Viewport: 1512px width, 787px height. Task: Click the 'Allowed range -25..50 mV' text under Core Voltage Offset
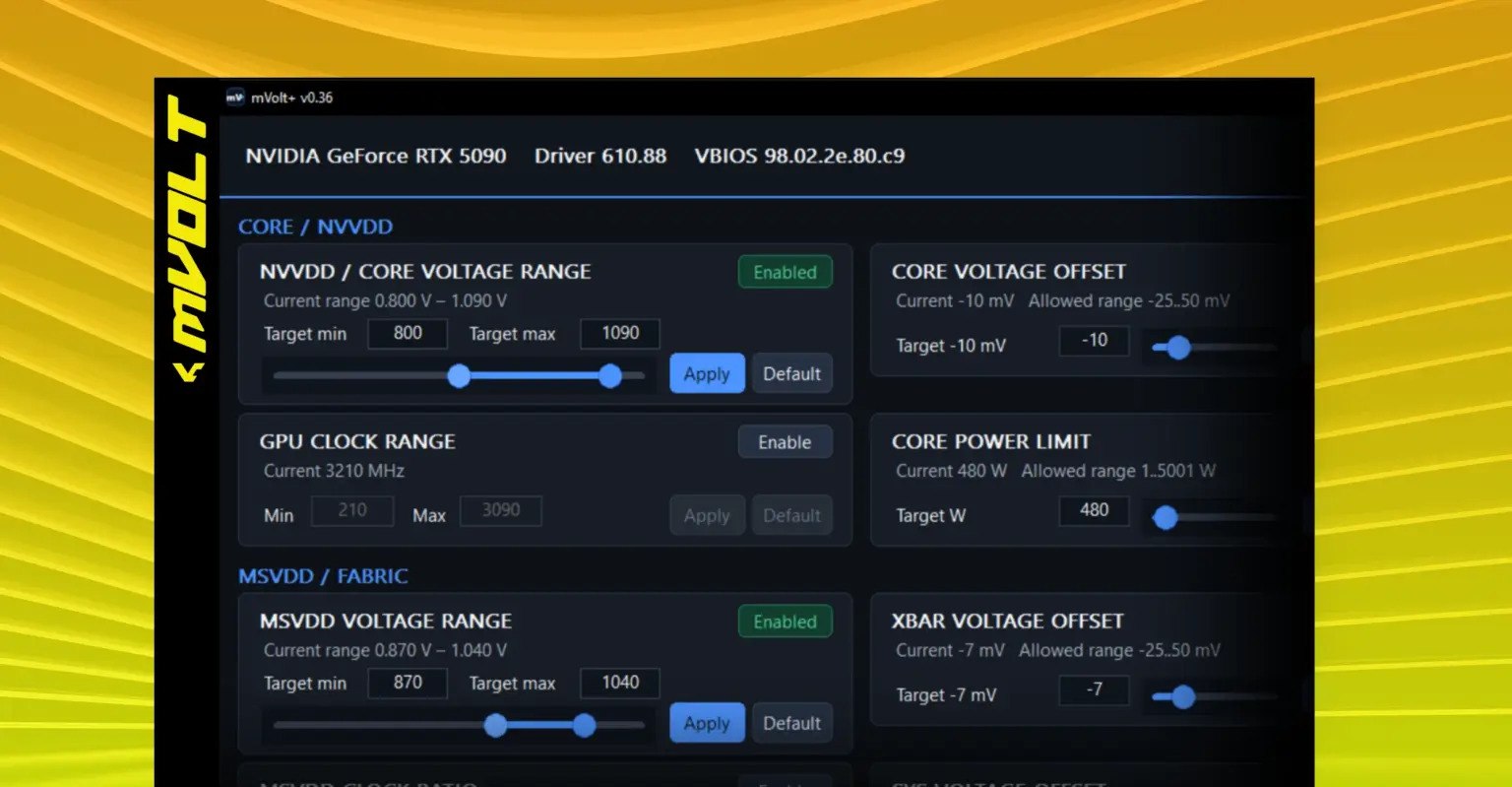coord(1129,301)
